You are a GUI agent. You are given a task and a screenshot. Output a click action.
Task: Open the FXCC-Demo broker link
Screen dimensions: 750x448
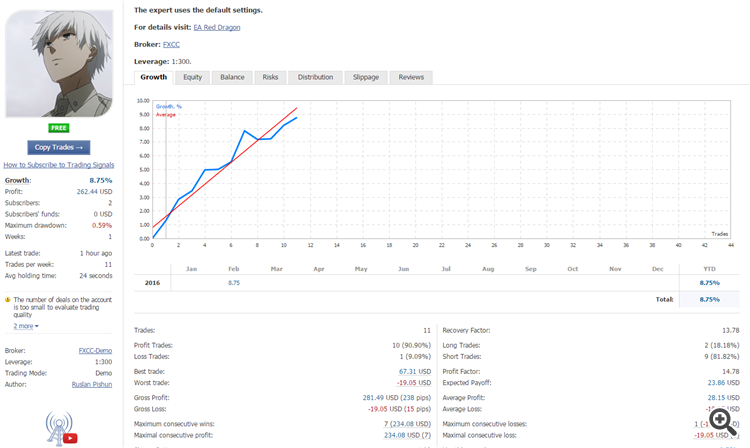(x=95, y=351)
